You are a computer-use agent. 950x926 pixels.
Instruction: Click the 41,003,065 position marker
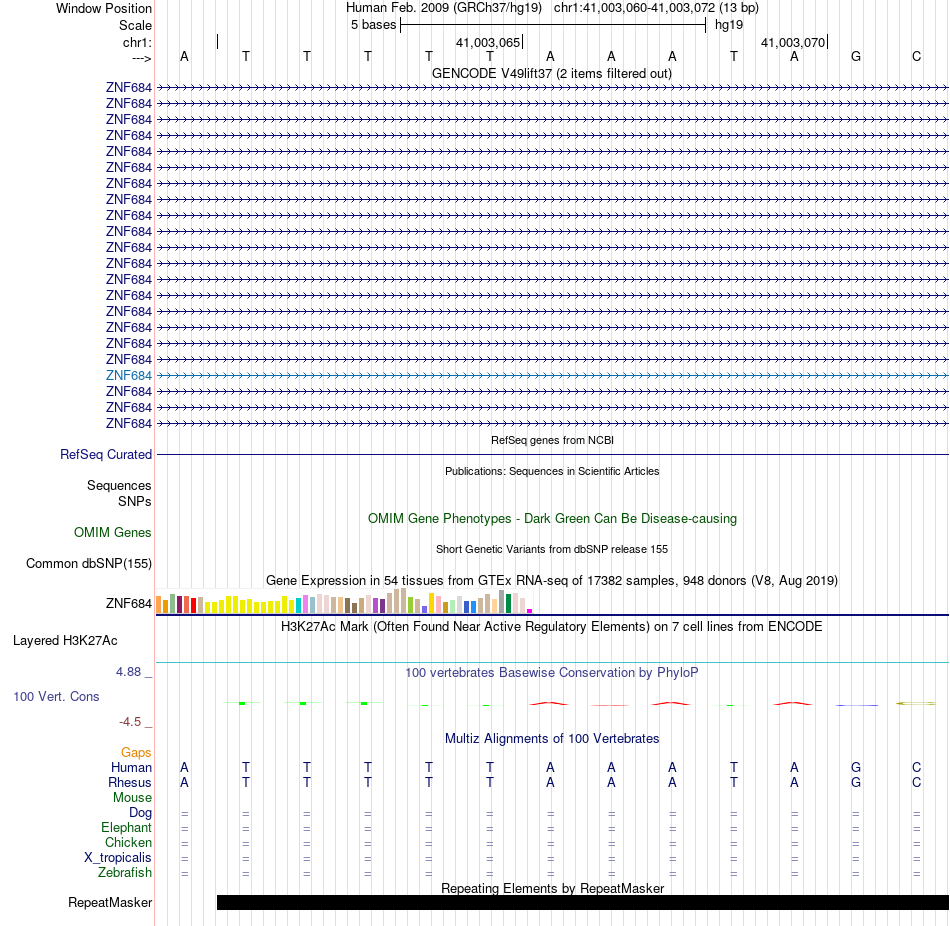tap(488, 42)
